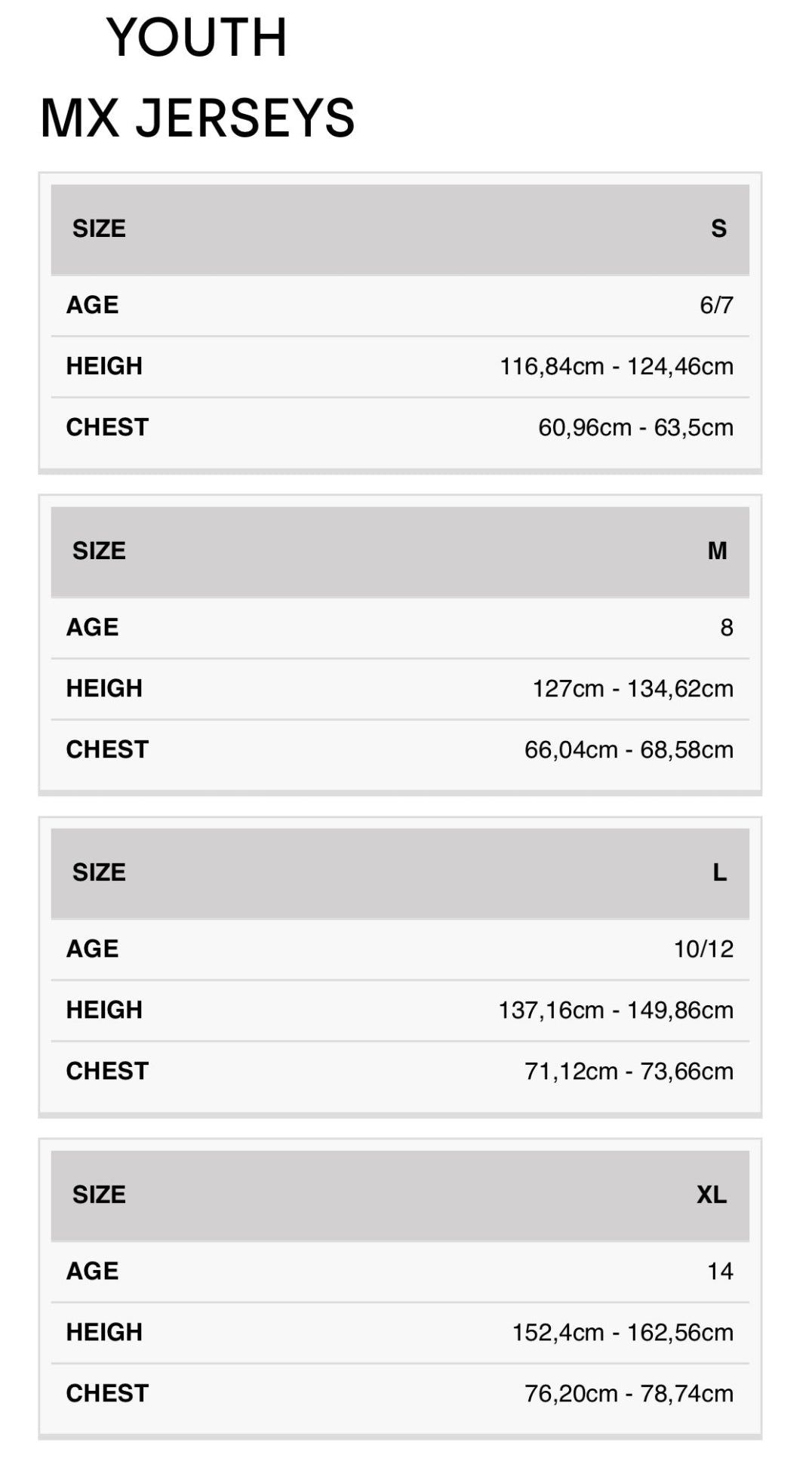This screenshot has width=812, height=1464.
Task: Select the size XL header row
Action: [400, 1195]
